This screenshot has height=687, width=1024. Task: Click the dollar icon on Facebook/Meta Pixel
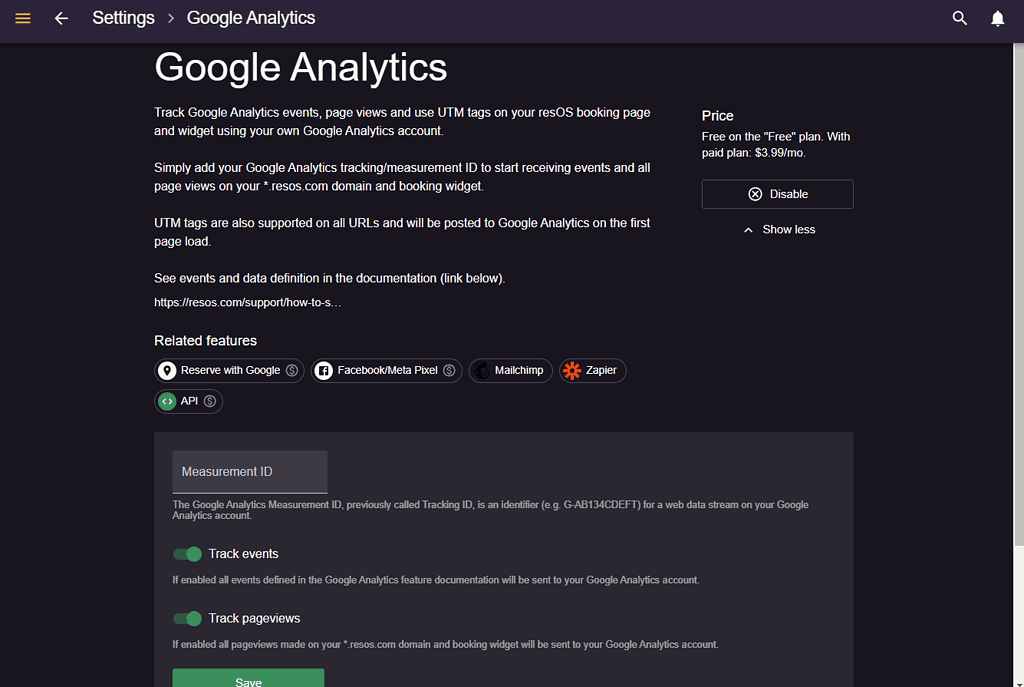pyautogui.click(x=449, y=370)
